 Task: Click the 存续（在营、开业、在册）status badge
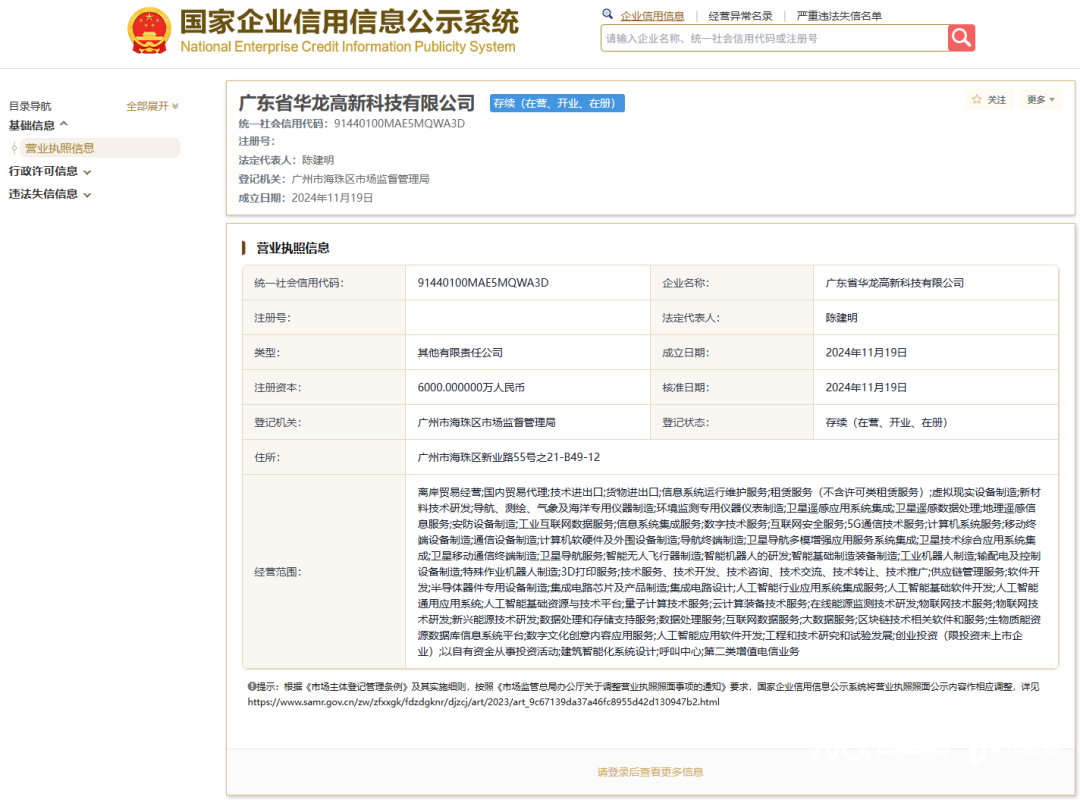pos(557,103)
